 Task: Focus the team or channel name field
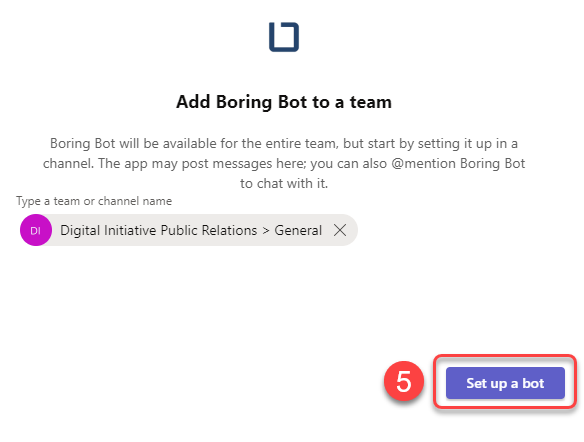click(188, 230)
